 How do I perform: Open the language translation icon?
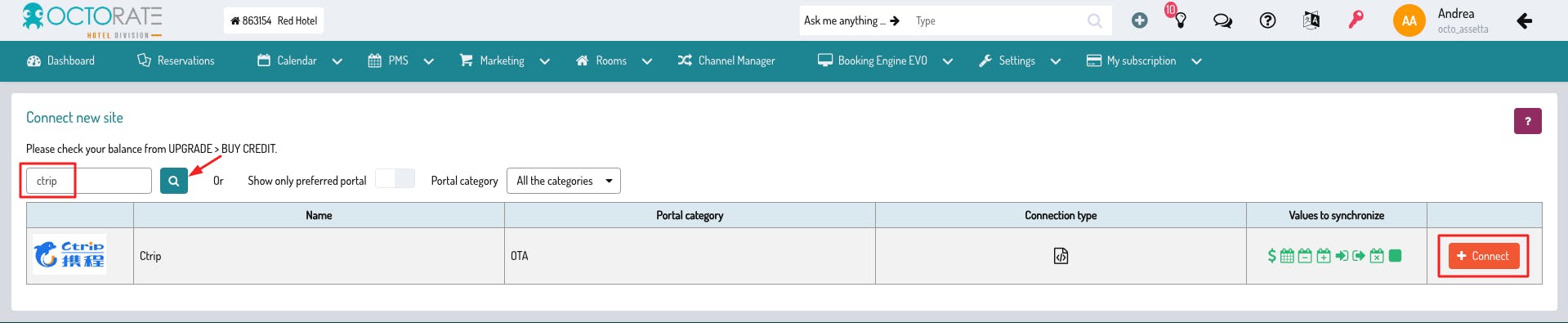[1311, 20]
